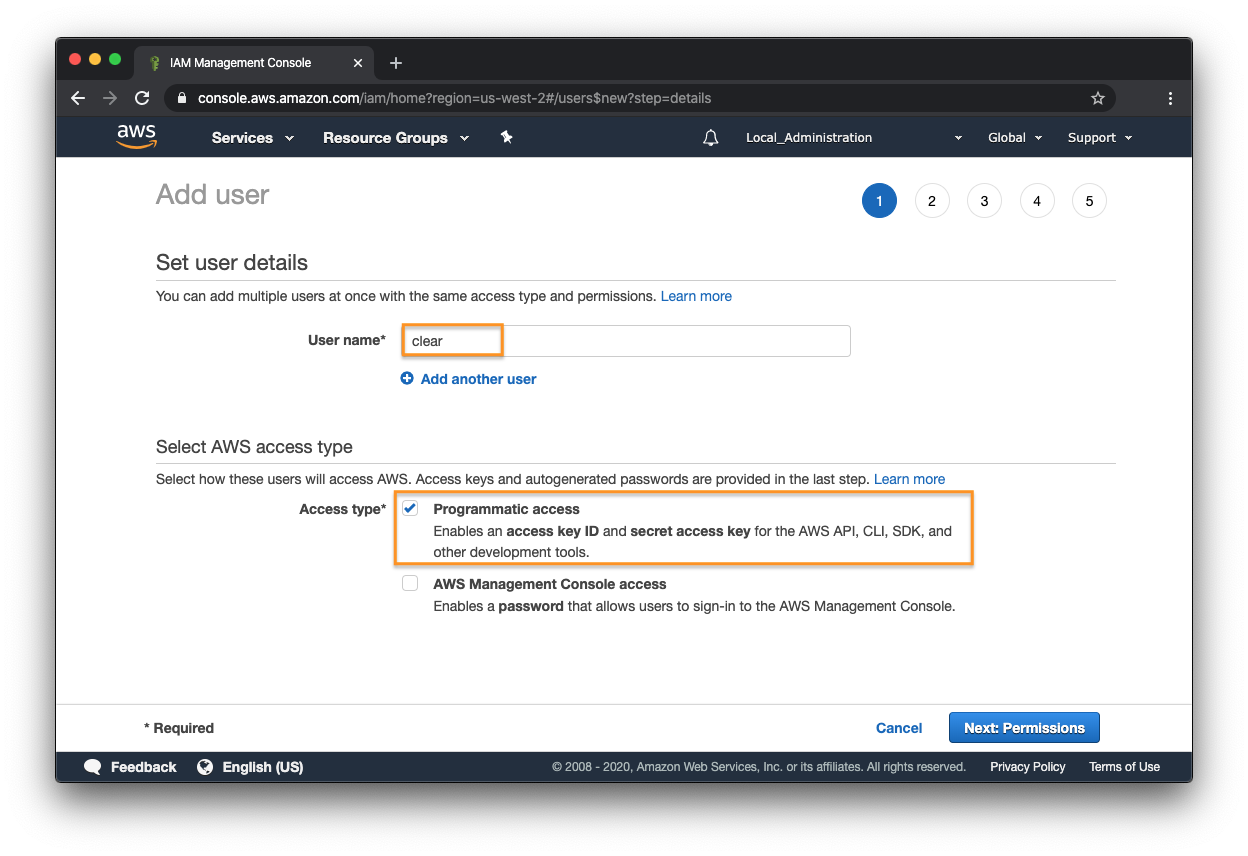The image size is (1248, 856).
Task: Go to wizard step 5
Action: tap(1089, 201)
